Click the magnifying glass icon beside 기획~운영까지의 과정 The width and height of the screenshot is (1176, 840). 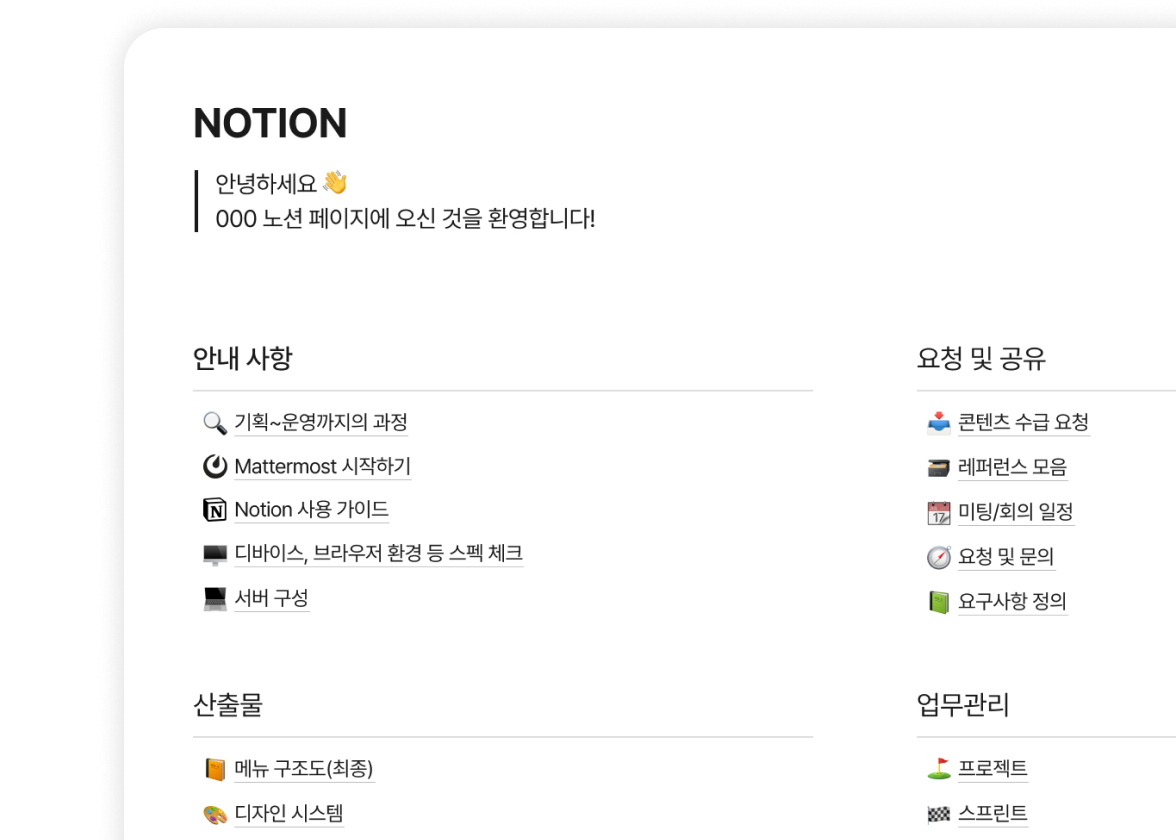tap(214, 423)
